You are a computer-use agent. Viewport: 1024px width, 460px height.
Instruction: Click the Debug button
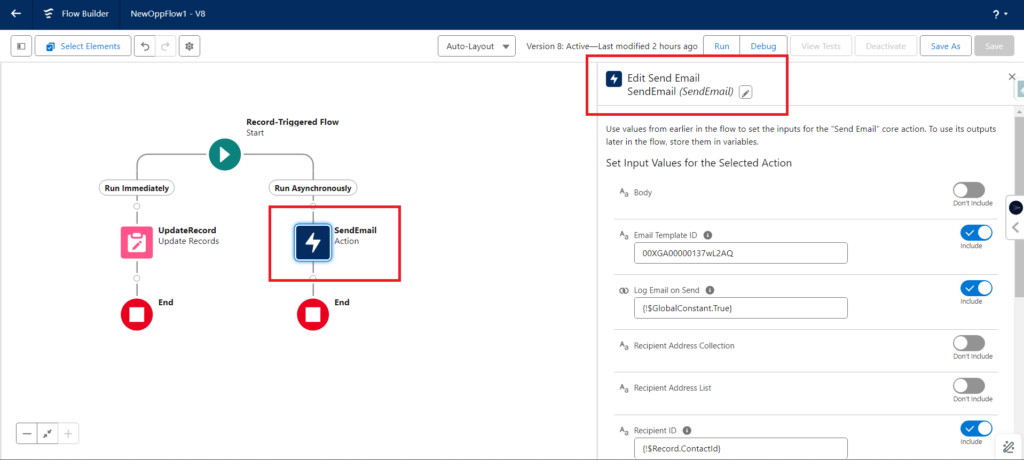pos(762,46)
